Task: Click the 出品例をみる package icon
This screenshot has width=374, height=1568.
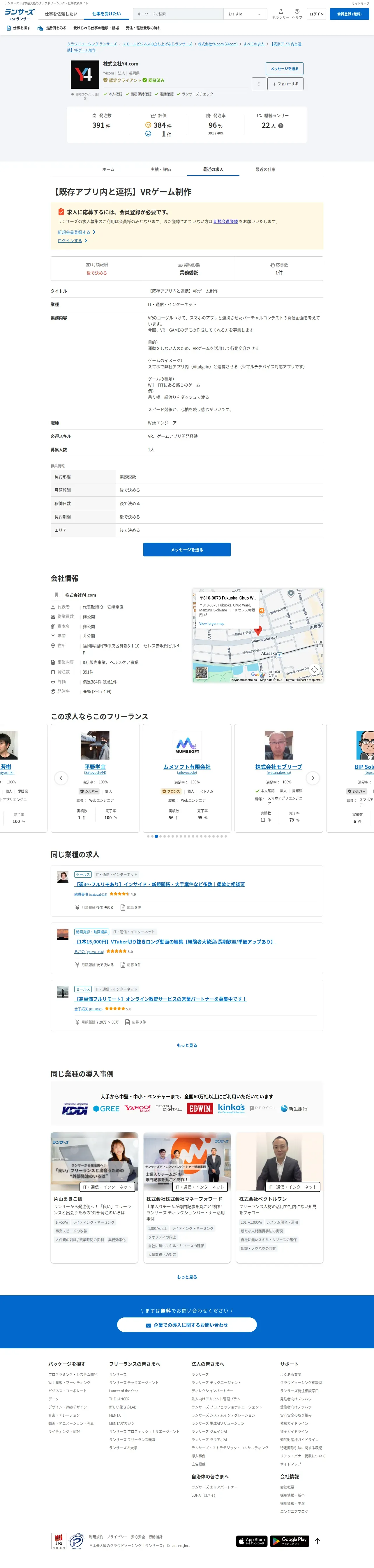Action: (x=40, y=28)
